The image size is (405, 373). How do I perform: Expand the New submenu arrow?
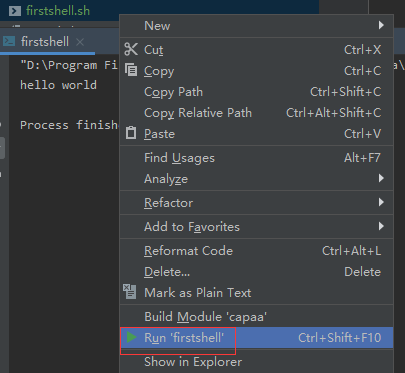(381, 25)
